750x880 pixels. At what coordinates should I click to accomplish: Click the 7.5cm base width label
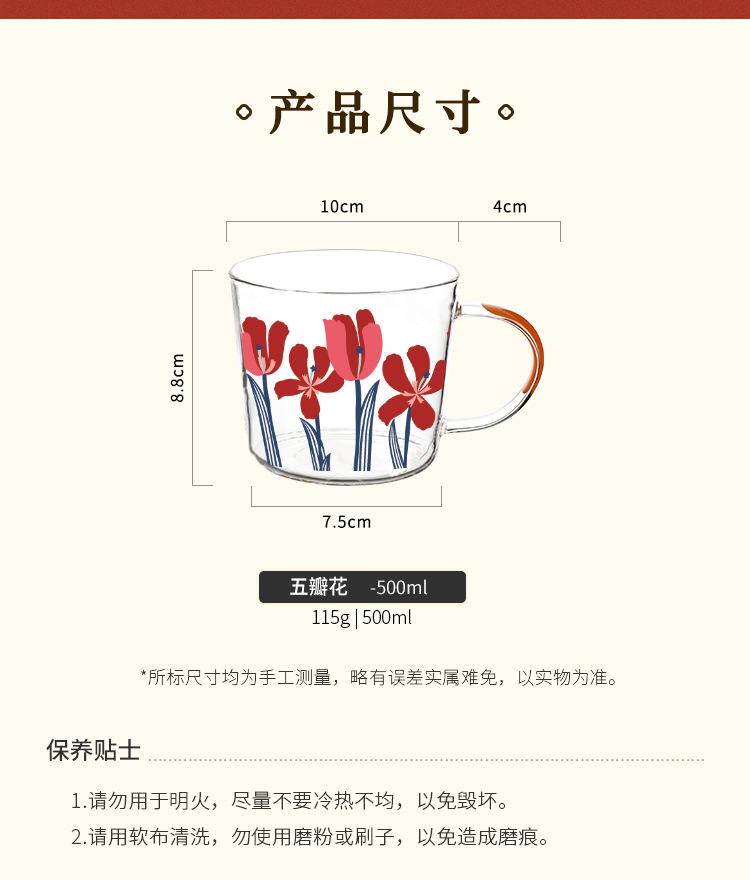tap(346, 522)
